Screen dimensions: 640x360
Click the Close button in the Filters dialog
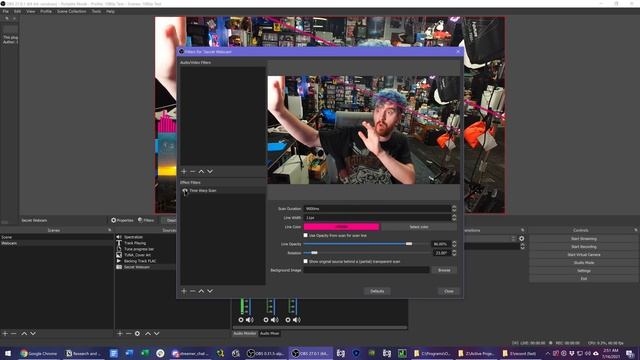click(449, 291)
